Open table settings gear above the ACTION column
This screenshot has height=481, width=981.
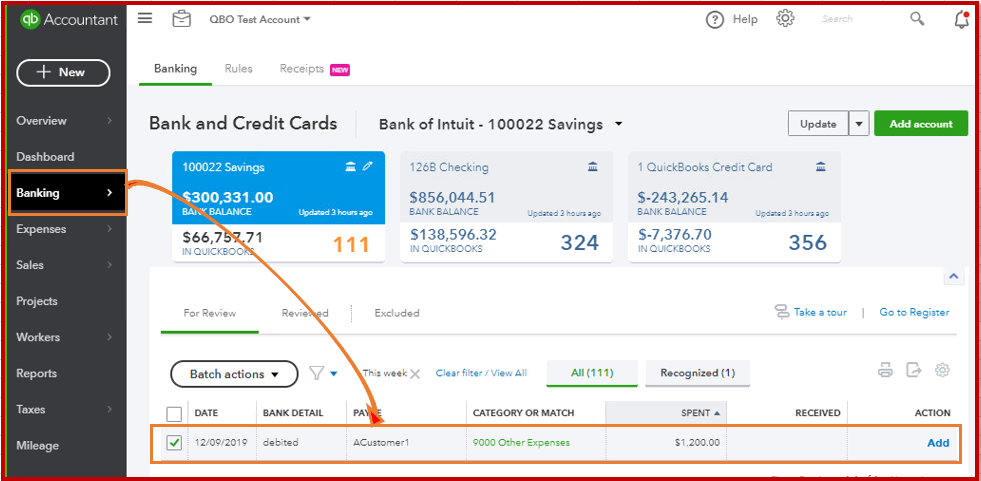click(x=942, y=370)
